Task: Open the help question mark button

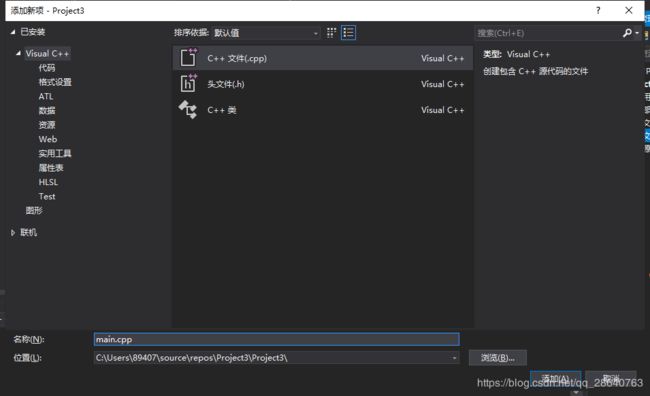Action: [598, 10]
